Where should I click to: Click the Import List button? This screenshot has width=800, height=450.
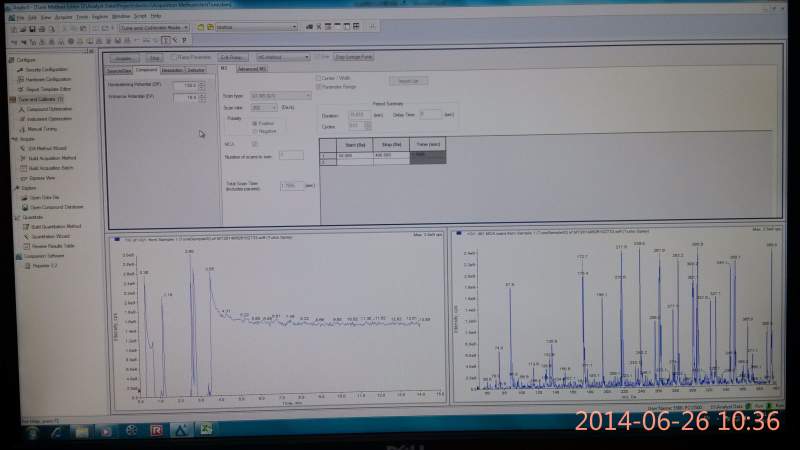click(408, 81)
